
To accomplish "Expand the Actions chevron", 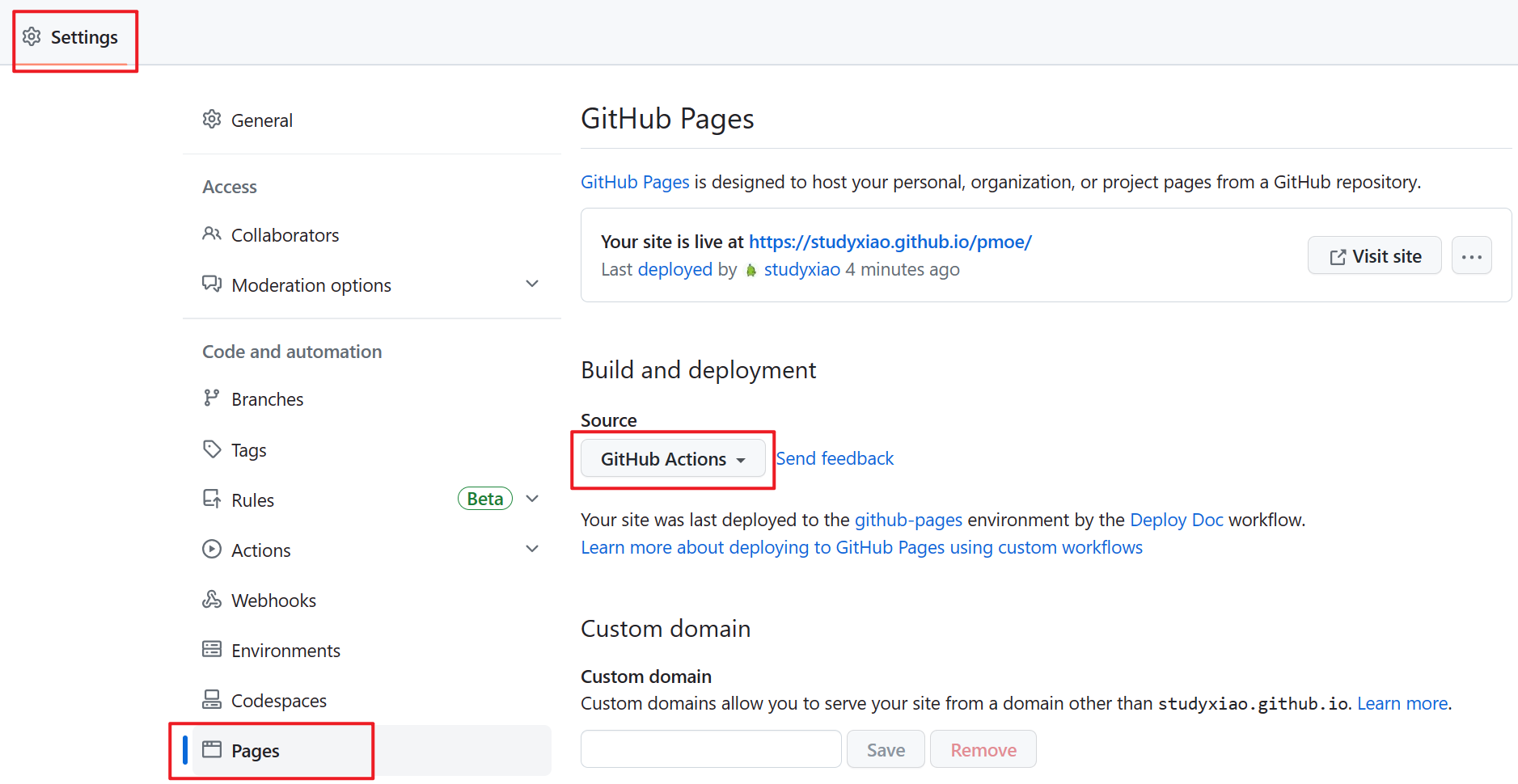I will (532, 550).
